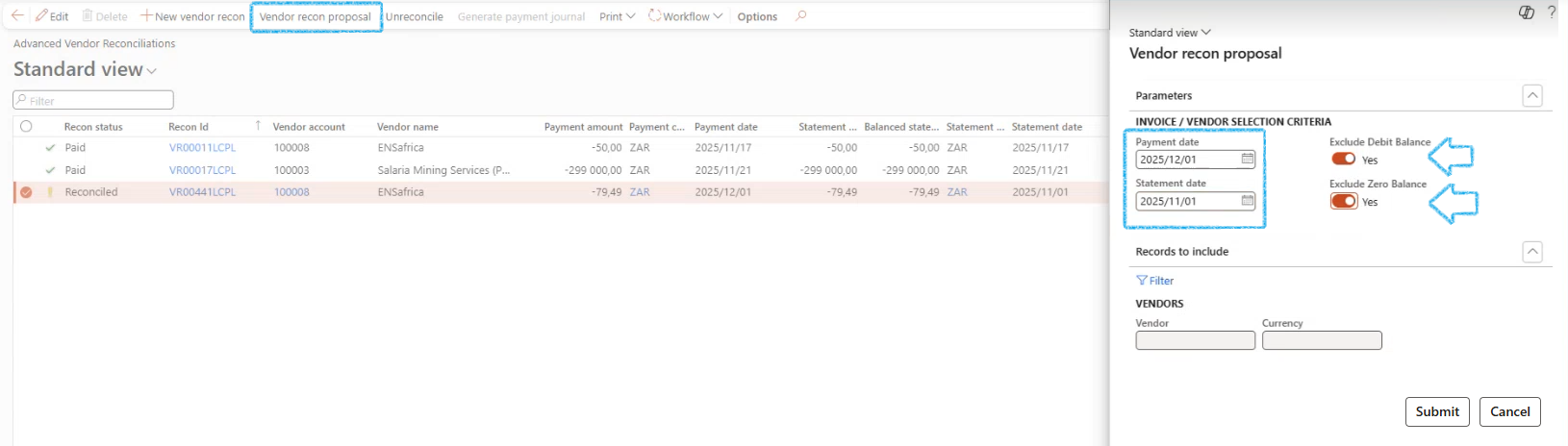Toggle Exclude Zero Balance switch
Image resolution: width=1568 pixels, height=446 pixels.
pyautogui.click(x=1343, y=201)
